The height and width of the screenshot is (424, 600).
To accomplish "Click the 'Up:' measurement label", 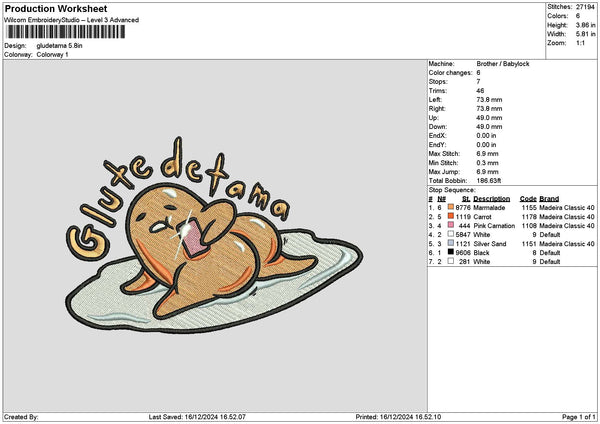I will [434, 118].
